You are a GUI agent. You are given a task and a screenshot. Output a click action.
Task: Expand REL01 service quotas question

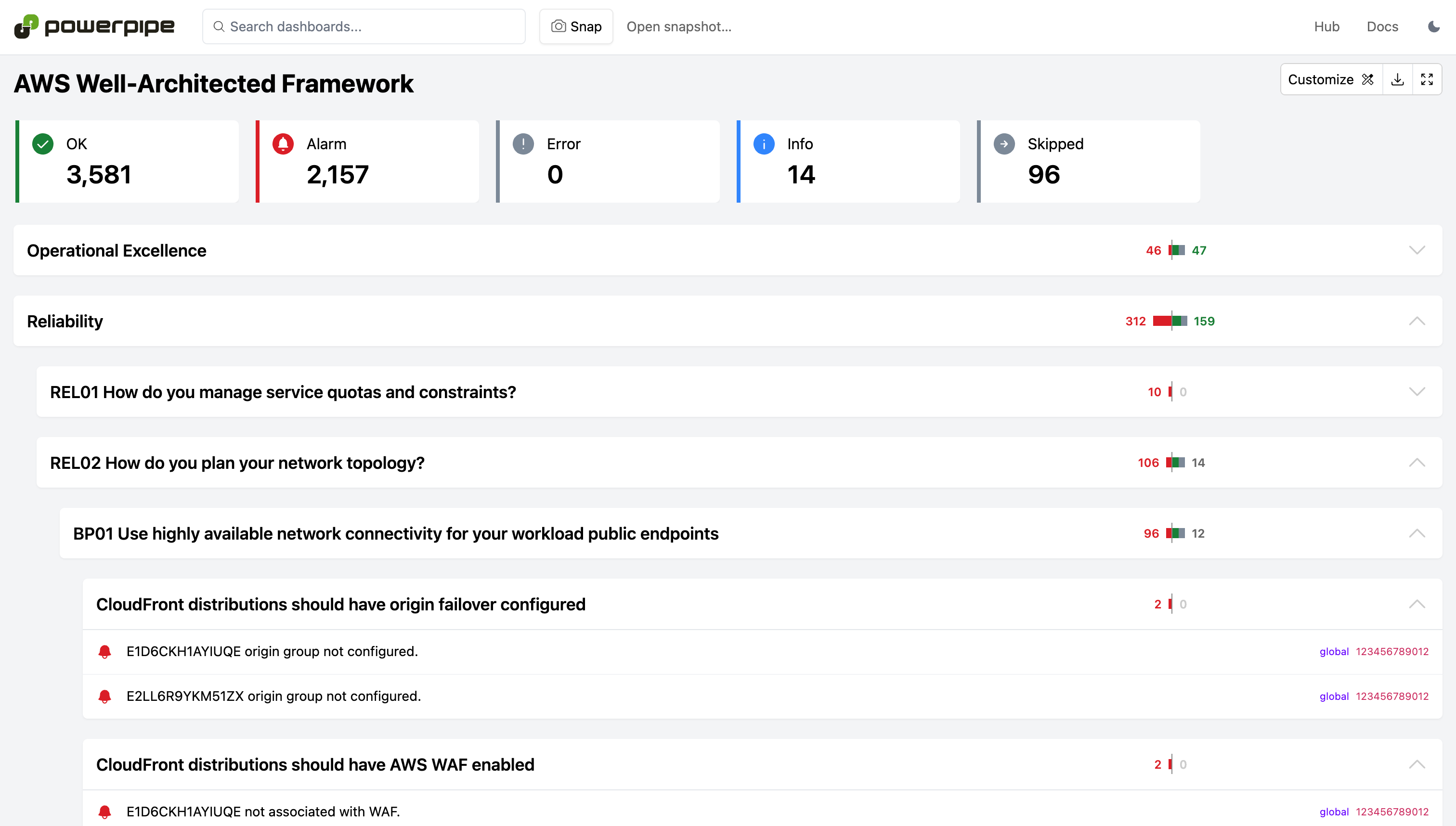click(1417, 392)
